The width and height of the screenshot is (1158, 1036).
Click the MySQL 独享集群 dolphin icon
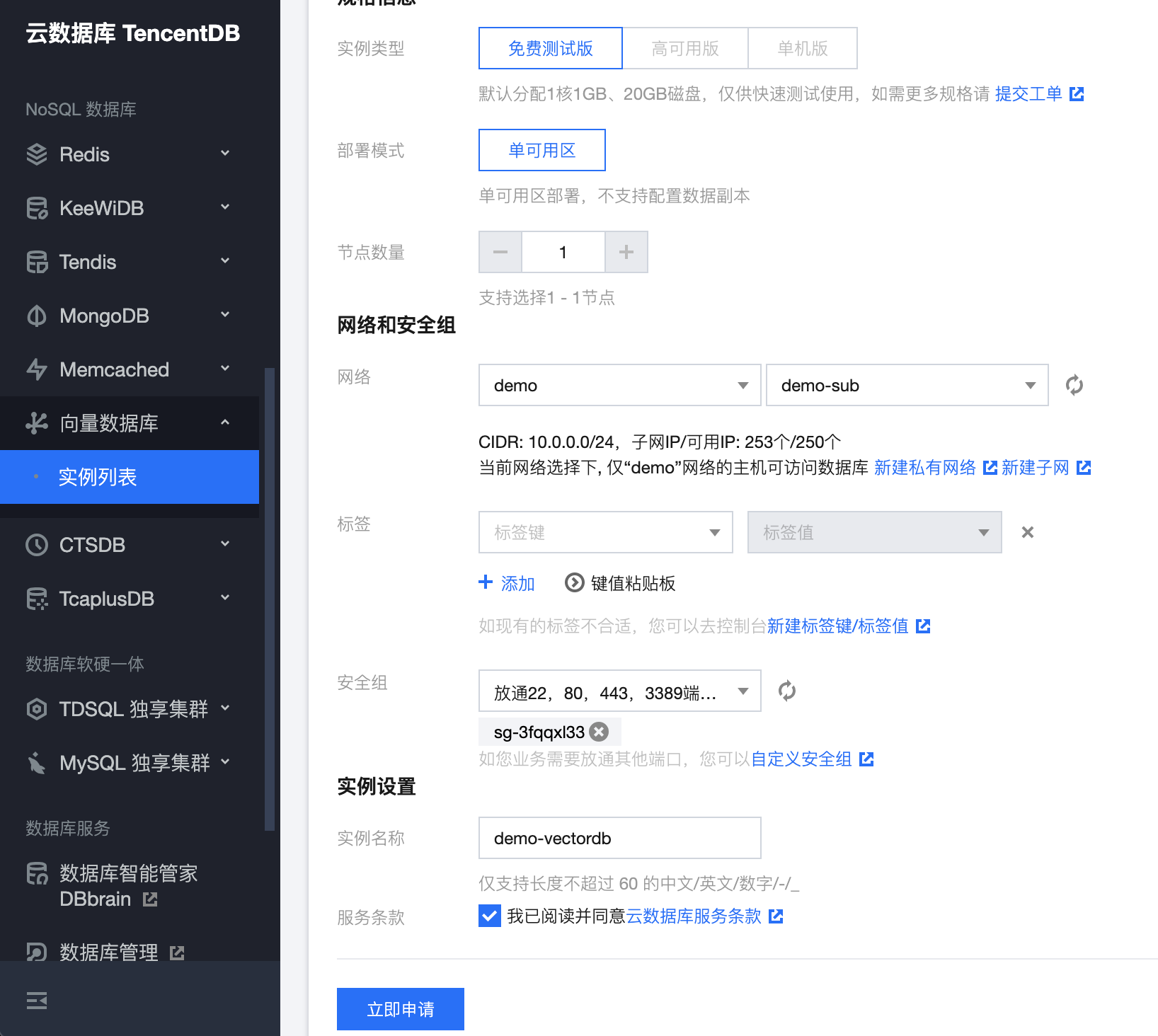coord(37,763)
